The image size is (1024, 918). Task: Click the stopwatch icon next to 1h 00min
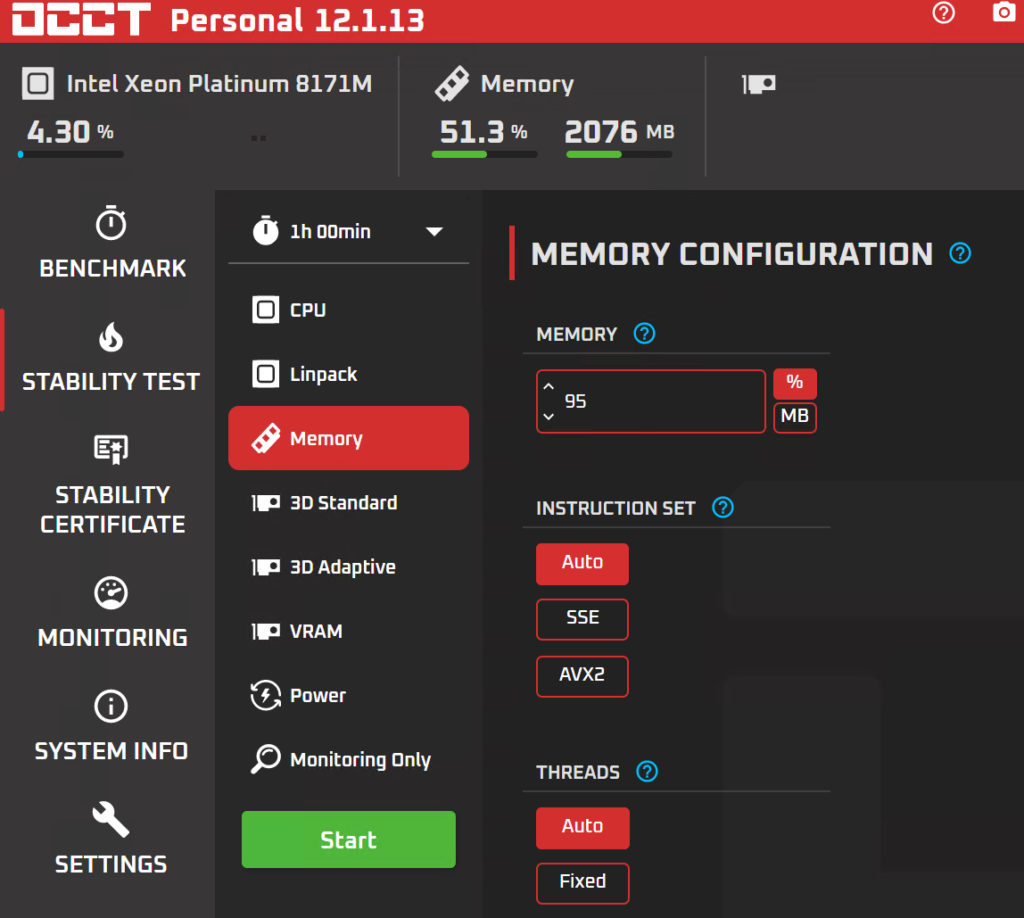pyautogui.click(x=265, y=230)
